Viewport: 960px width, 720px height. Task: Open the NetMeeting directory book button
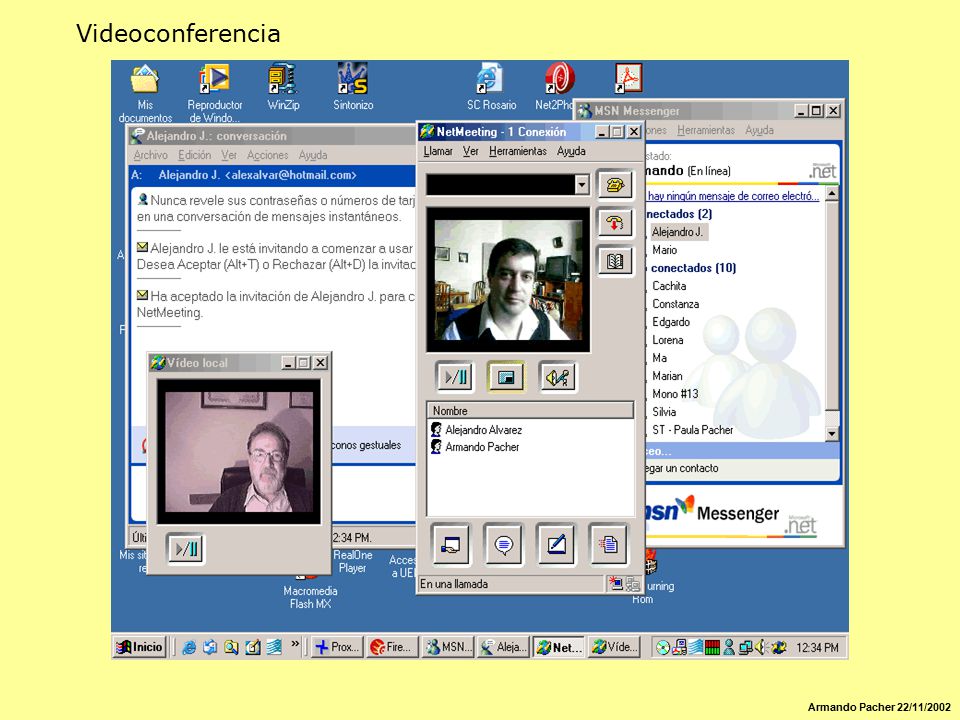615,261
